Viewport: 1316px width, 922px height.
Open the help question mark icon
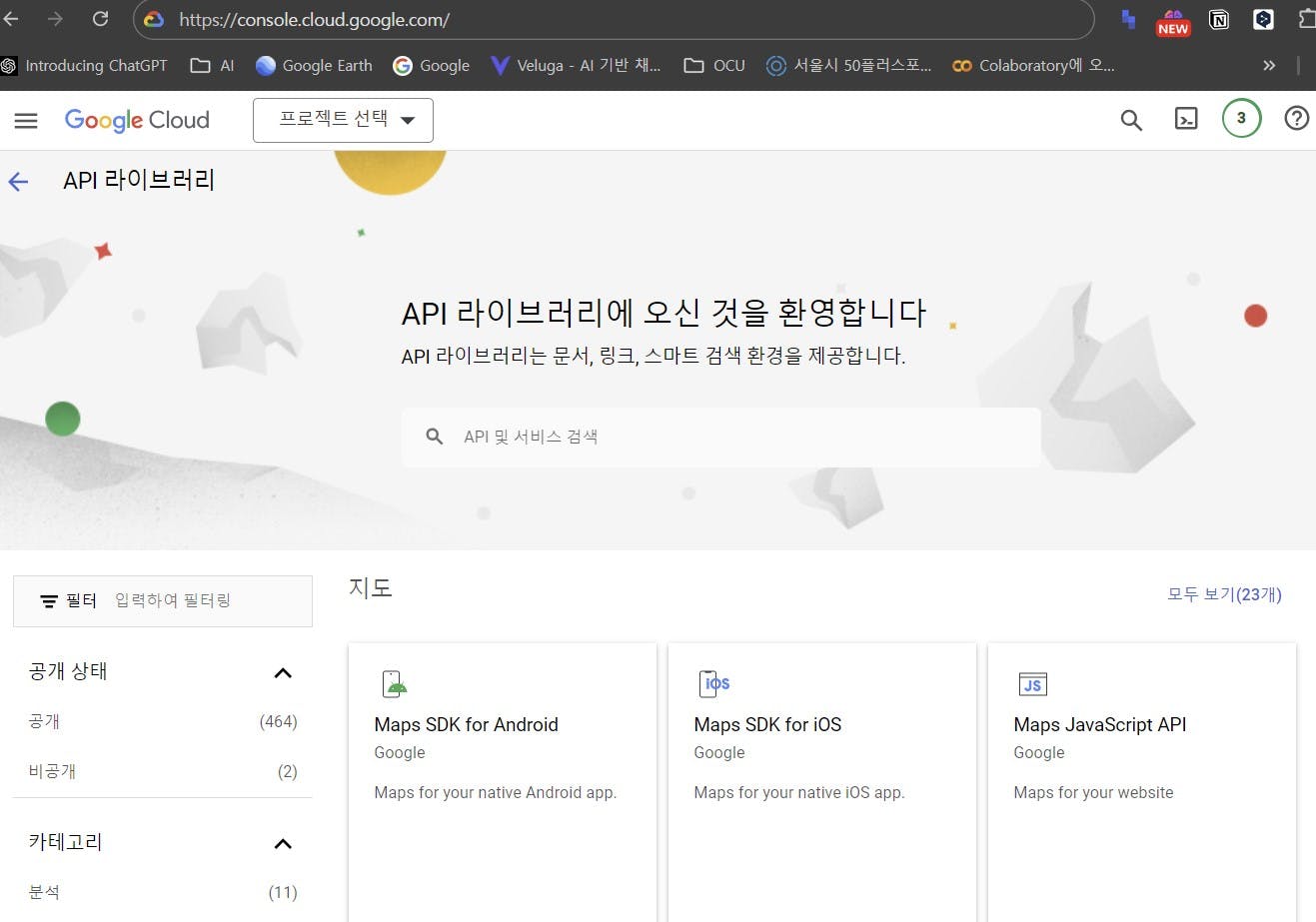point(1297,119)
